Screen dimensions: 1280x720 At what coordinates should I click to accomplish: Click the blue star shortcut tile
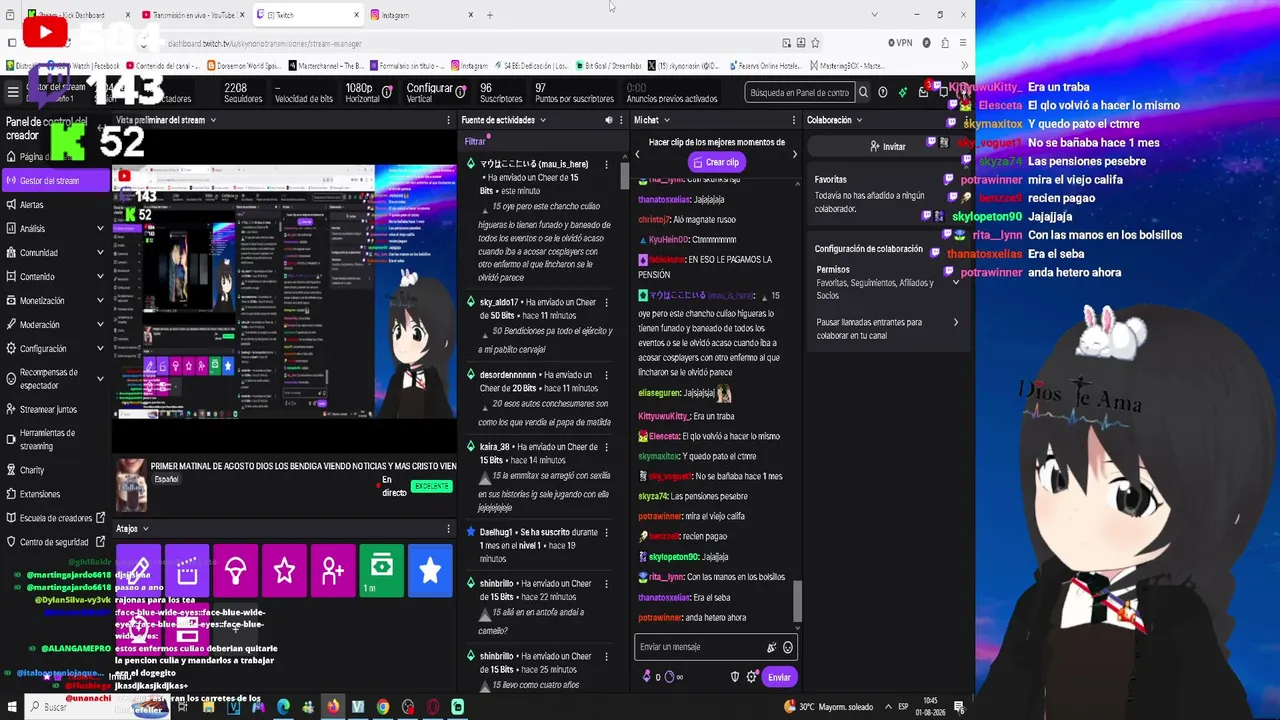(x=430, y=570)
